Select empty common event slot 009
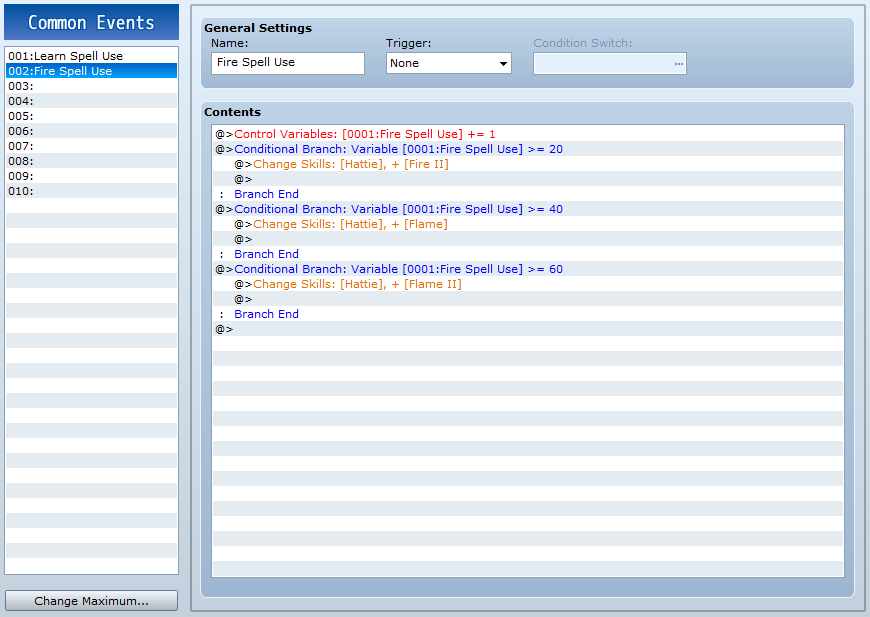Image resolution: width=870 pixels, height=617 pixels. point(92,176)
